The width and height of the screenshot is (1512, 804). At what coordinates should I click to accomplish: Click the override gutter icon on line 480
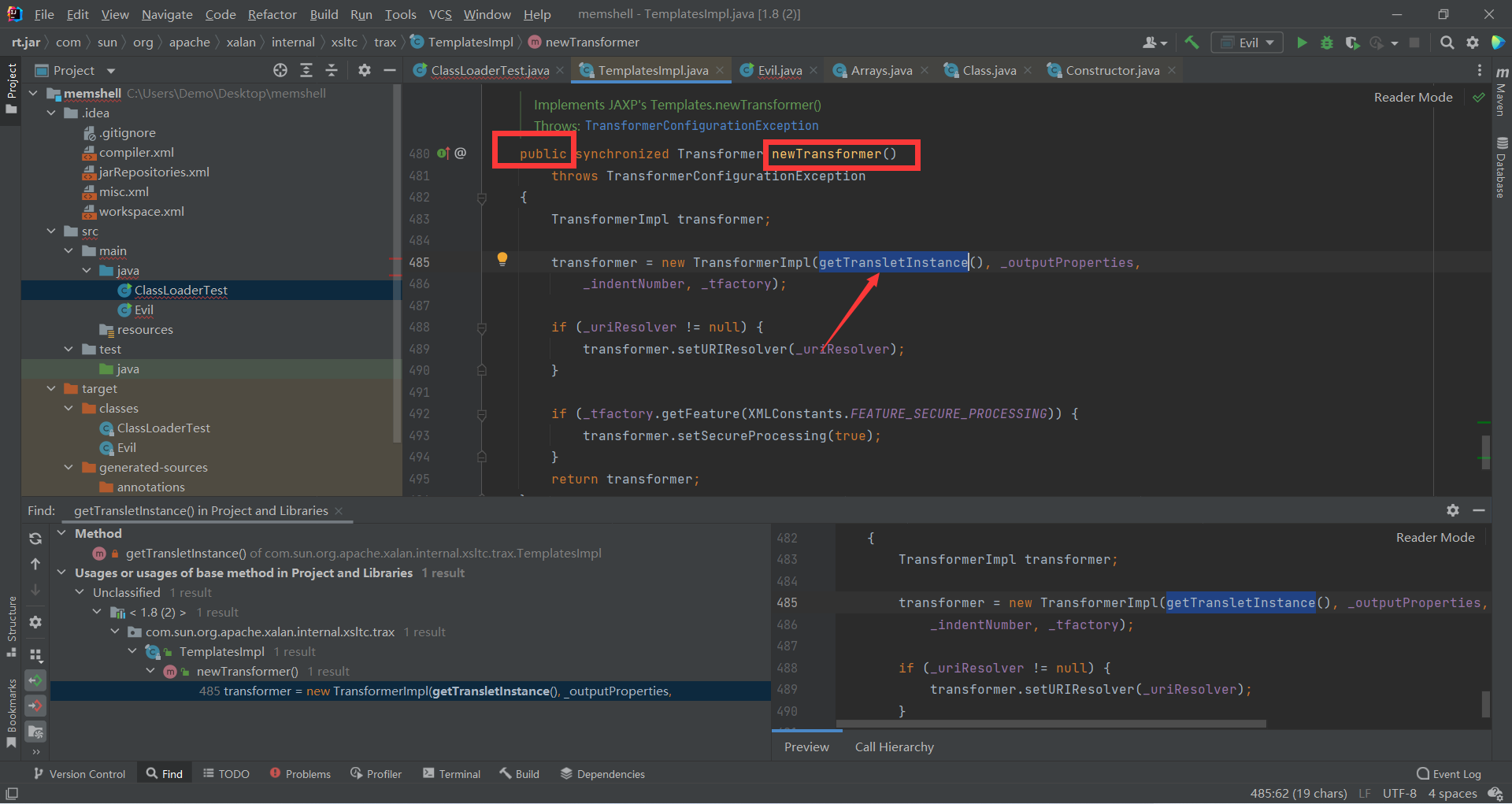[443, 153]
